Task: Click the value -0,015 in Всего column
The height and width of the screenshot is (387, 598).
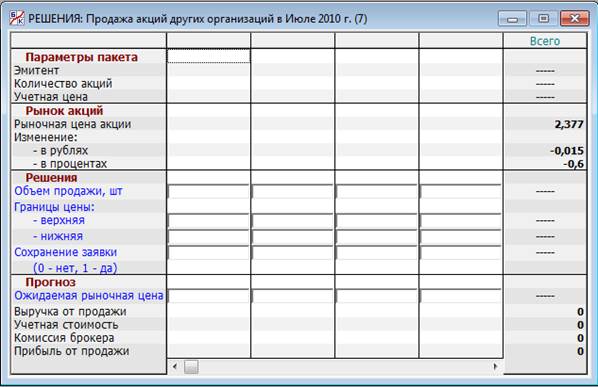Action: tap(566, 151)
